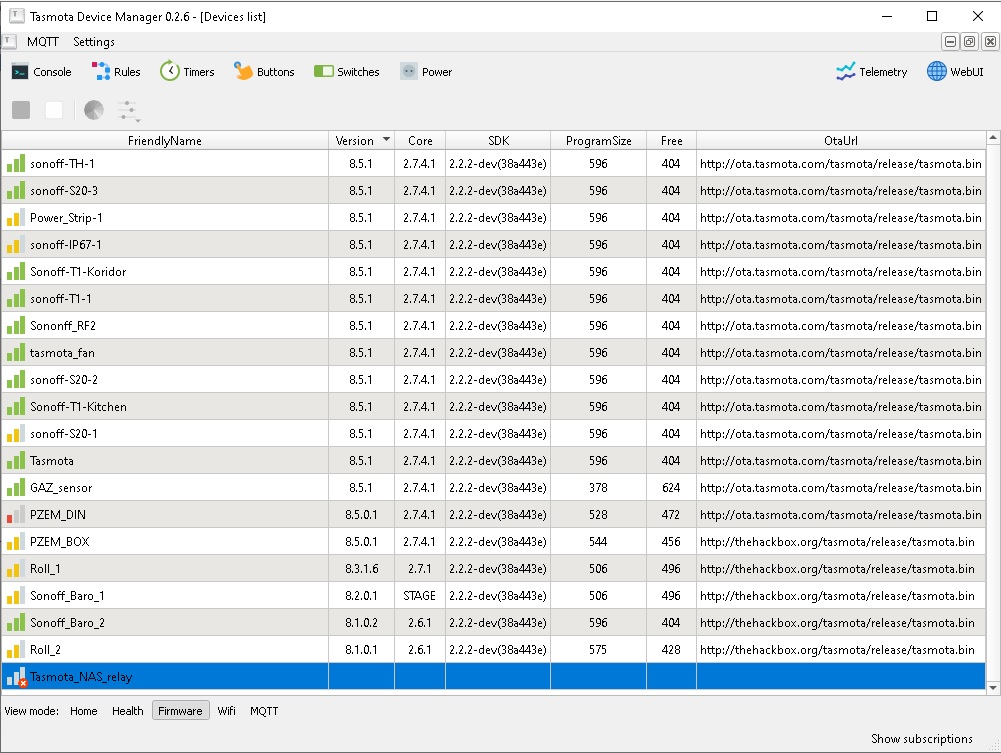Open the Power settings

[426, 72]
